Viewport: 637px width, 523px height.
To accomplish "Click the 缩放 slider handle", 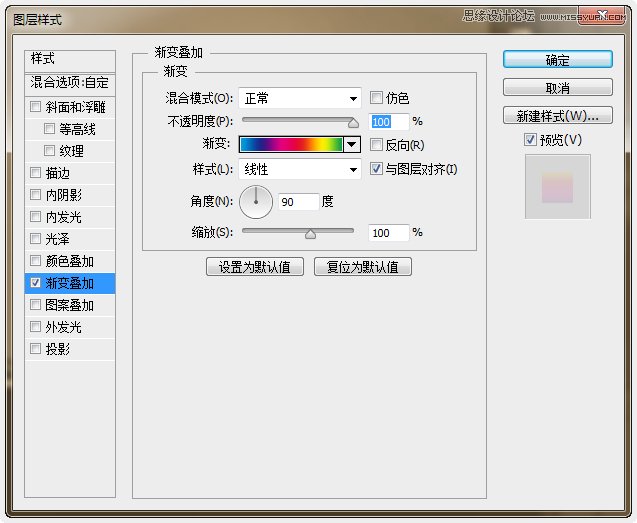I will pyautogui.click(x=310, y=234).
